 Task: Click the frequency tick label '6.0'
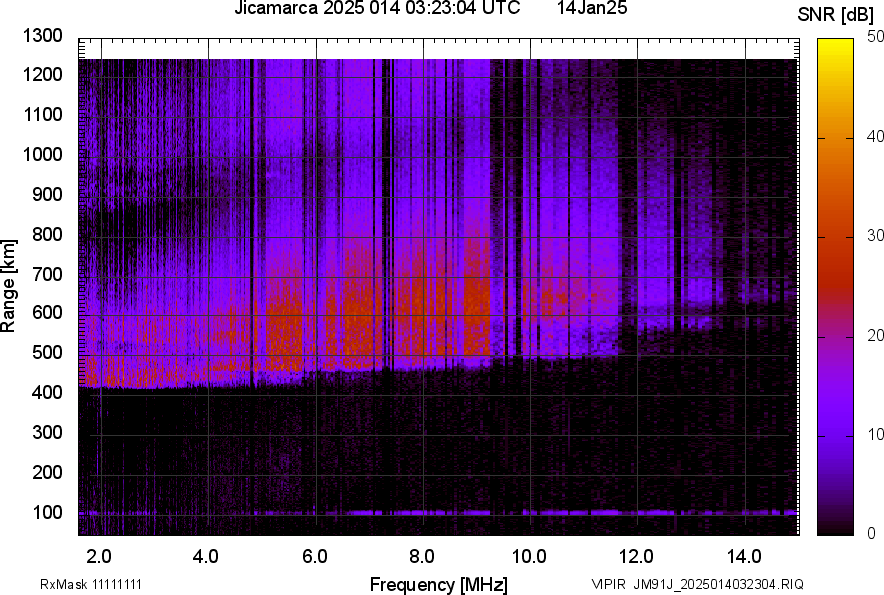(x=315, y=557)
